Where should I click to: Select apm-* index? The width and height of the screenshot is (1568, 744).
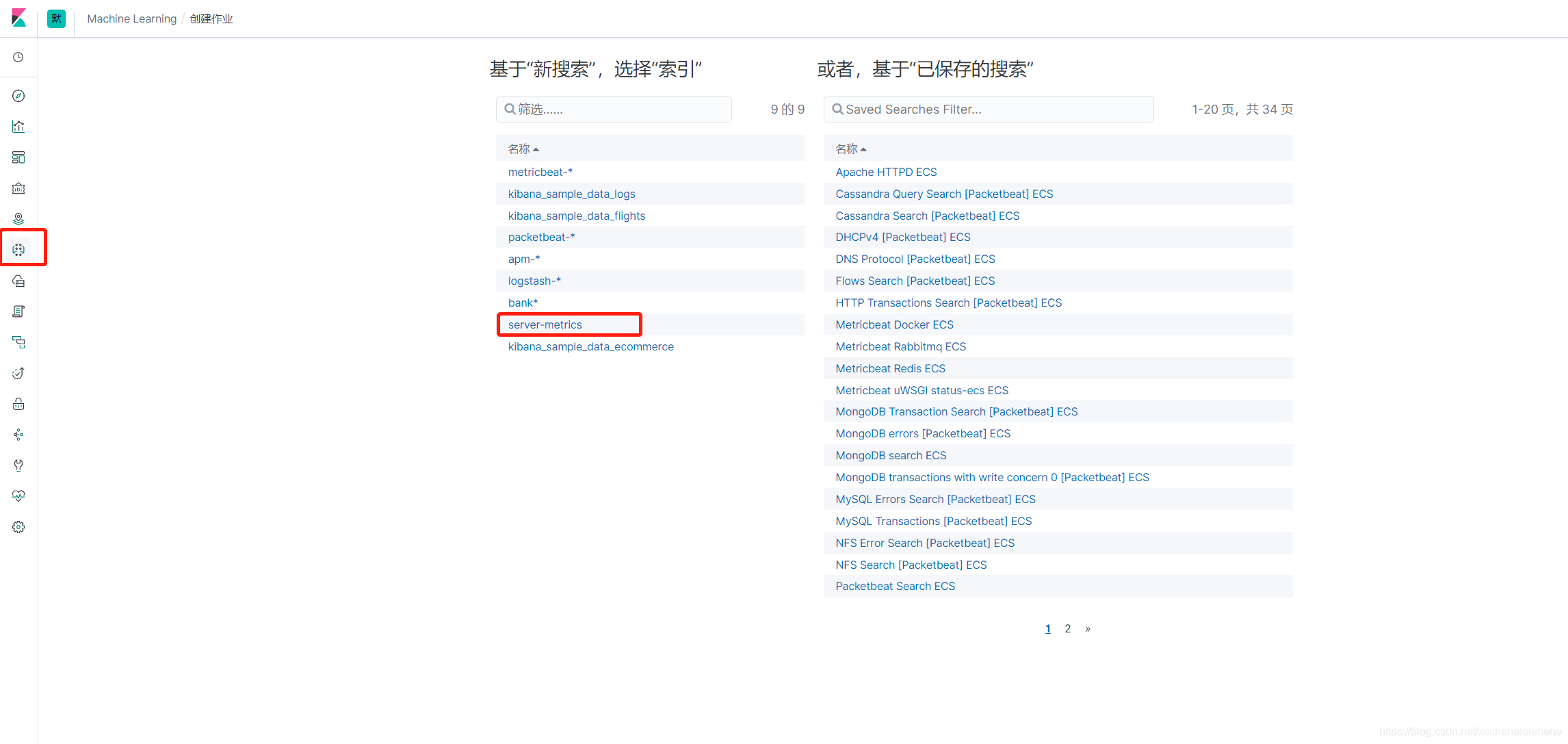[x=524, y=259]
